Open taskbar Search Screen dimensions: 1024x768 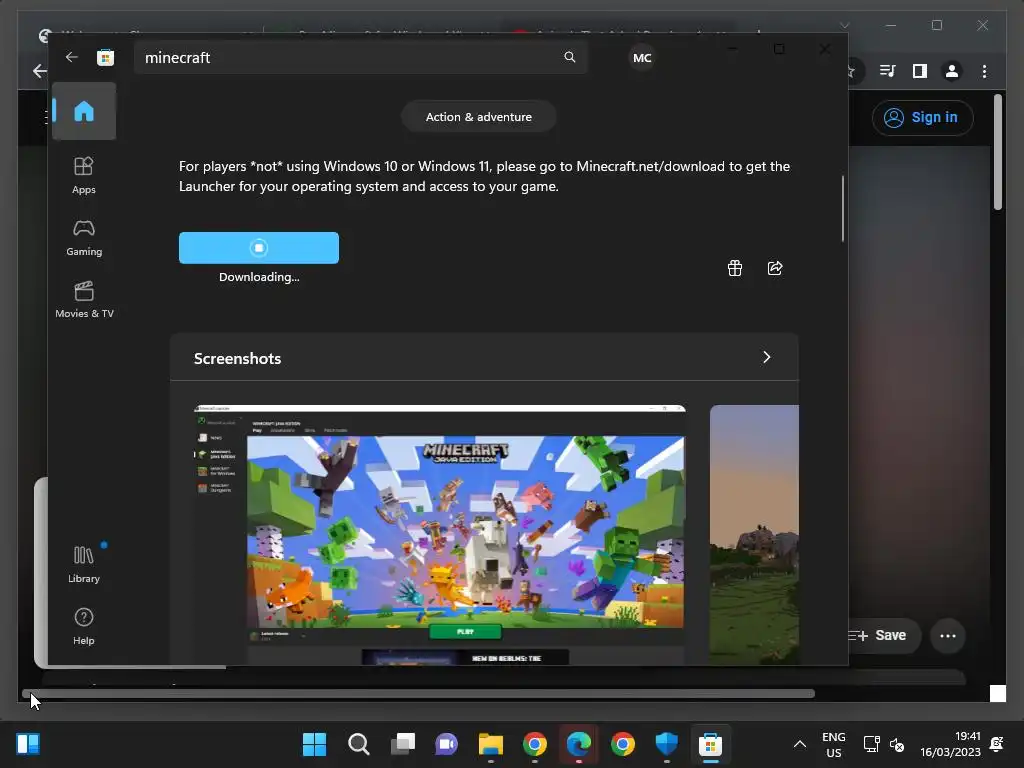click(x=359, y=744)
